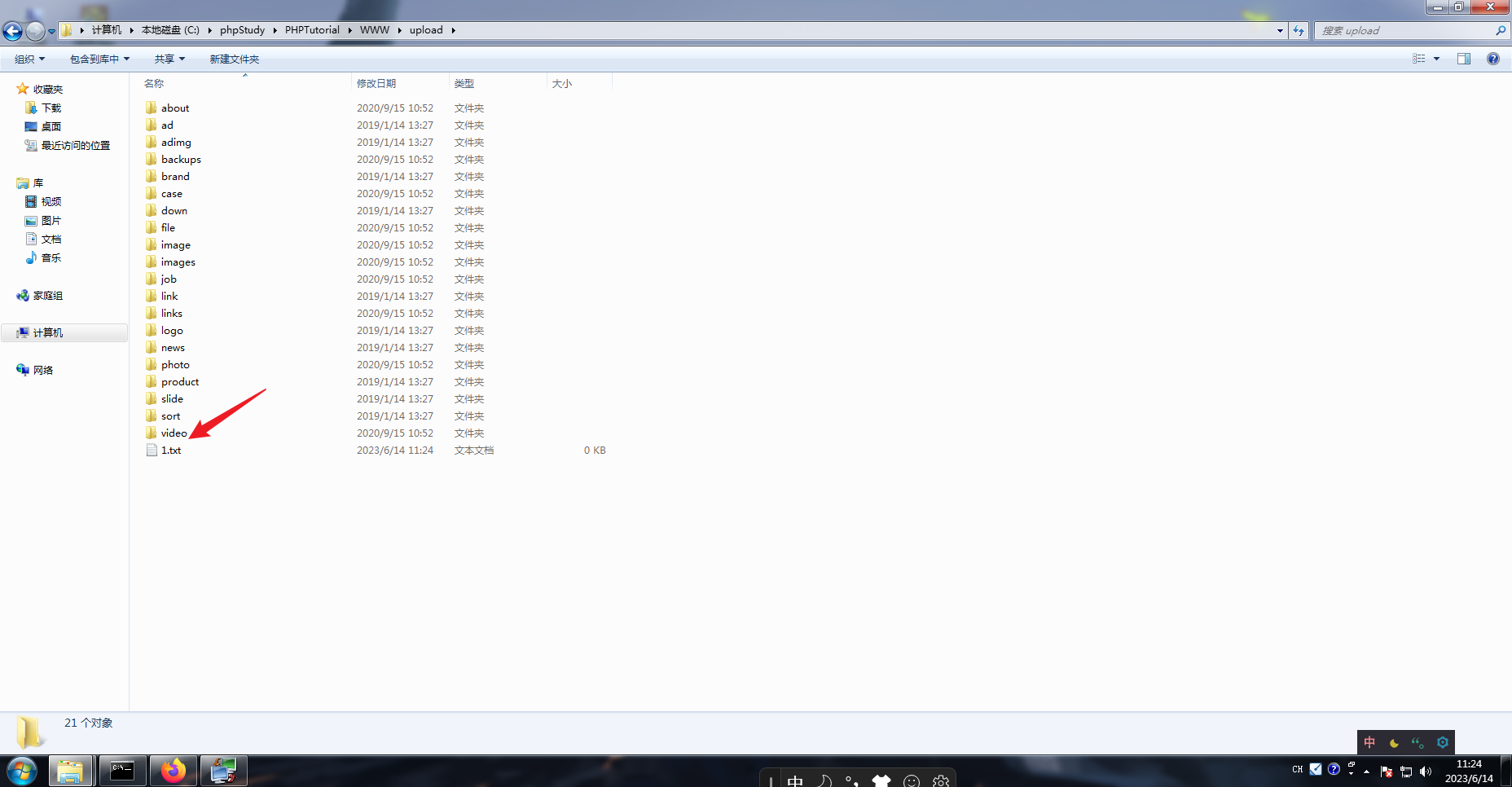Click the speaker volume icon in the system tray

click(x=1425, y=771)
